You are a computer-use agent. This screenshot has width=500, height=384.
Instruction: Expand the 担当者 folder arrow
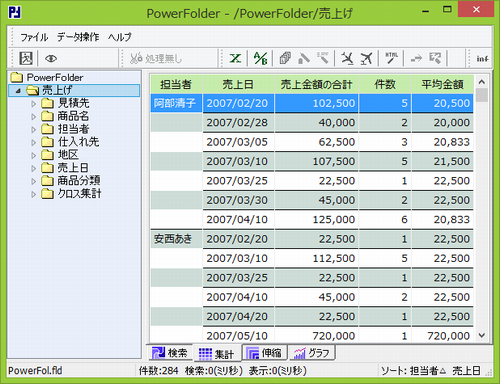tap(33, 129)
